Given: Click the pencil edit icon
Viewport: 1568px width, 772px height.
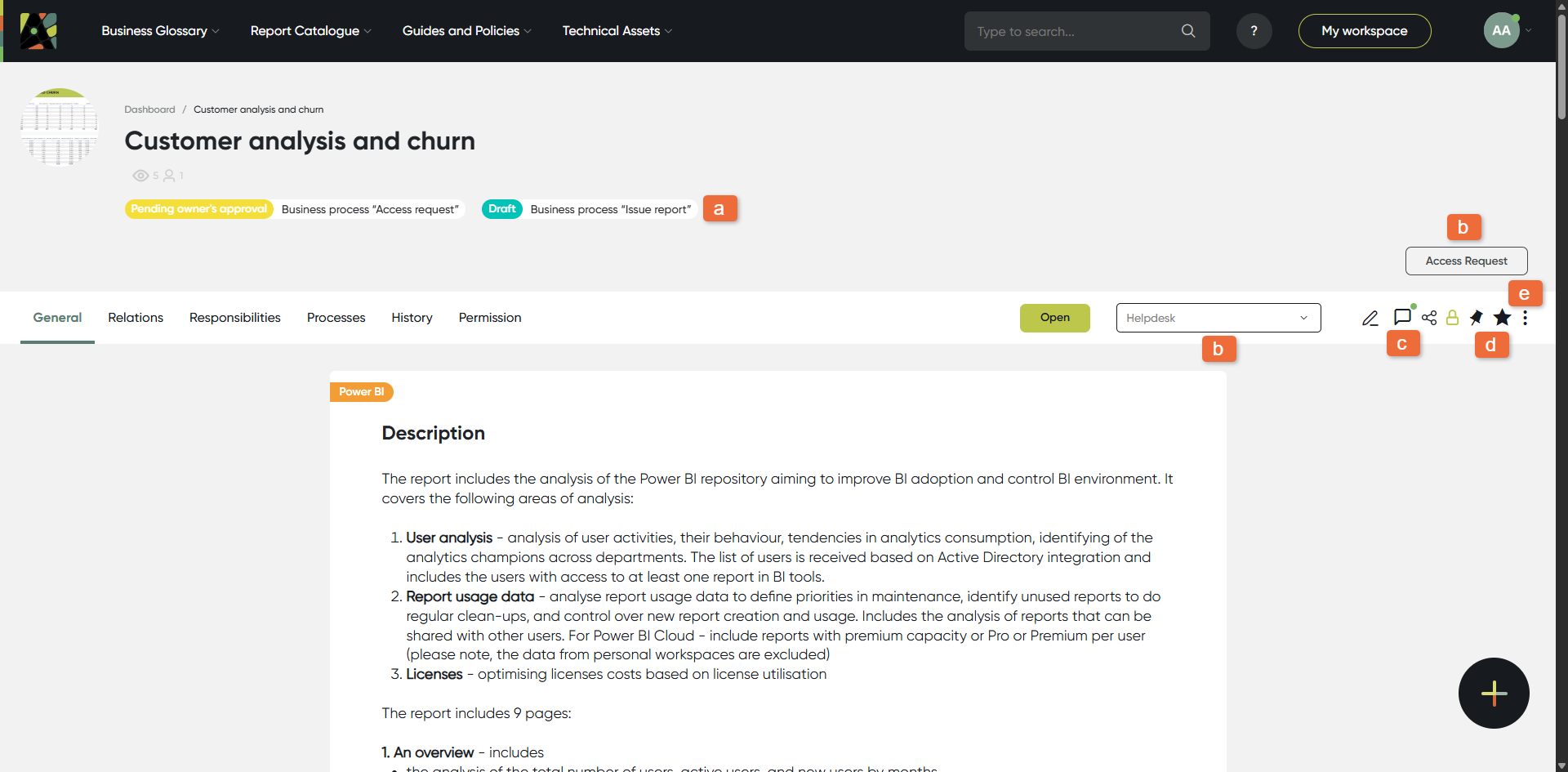Looking at the screenshot, I should pyautogui.click(x=1370, y=319).
